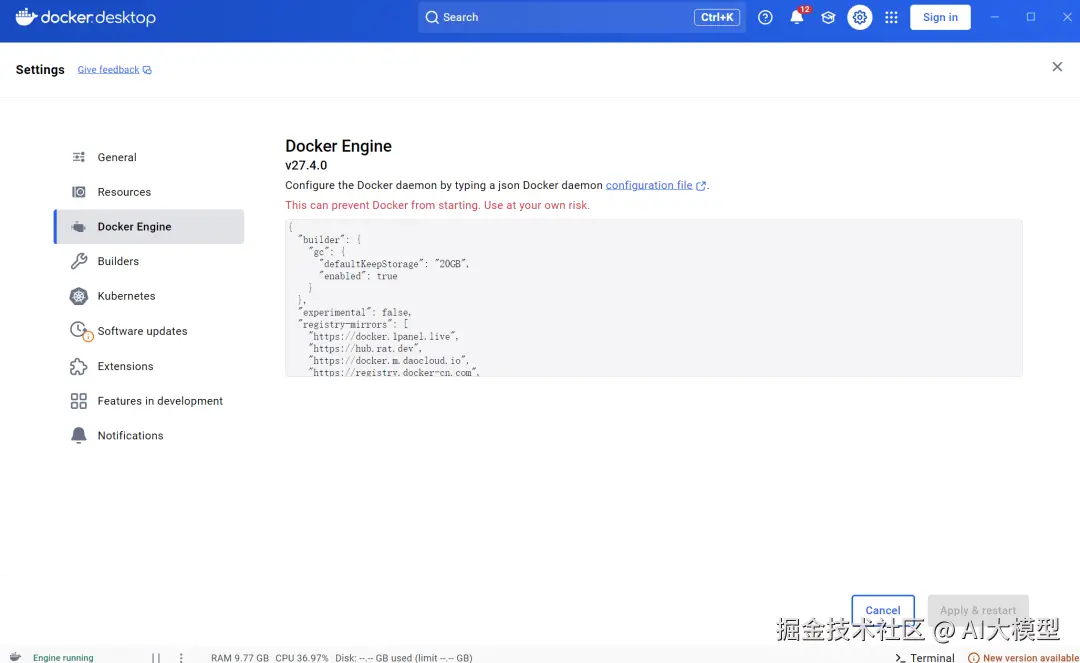Click the Resources disk icon
The height and width of the screenshot is (663, 1080).
tap(79, 192)
